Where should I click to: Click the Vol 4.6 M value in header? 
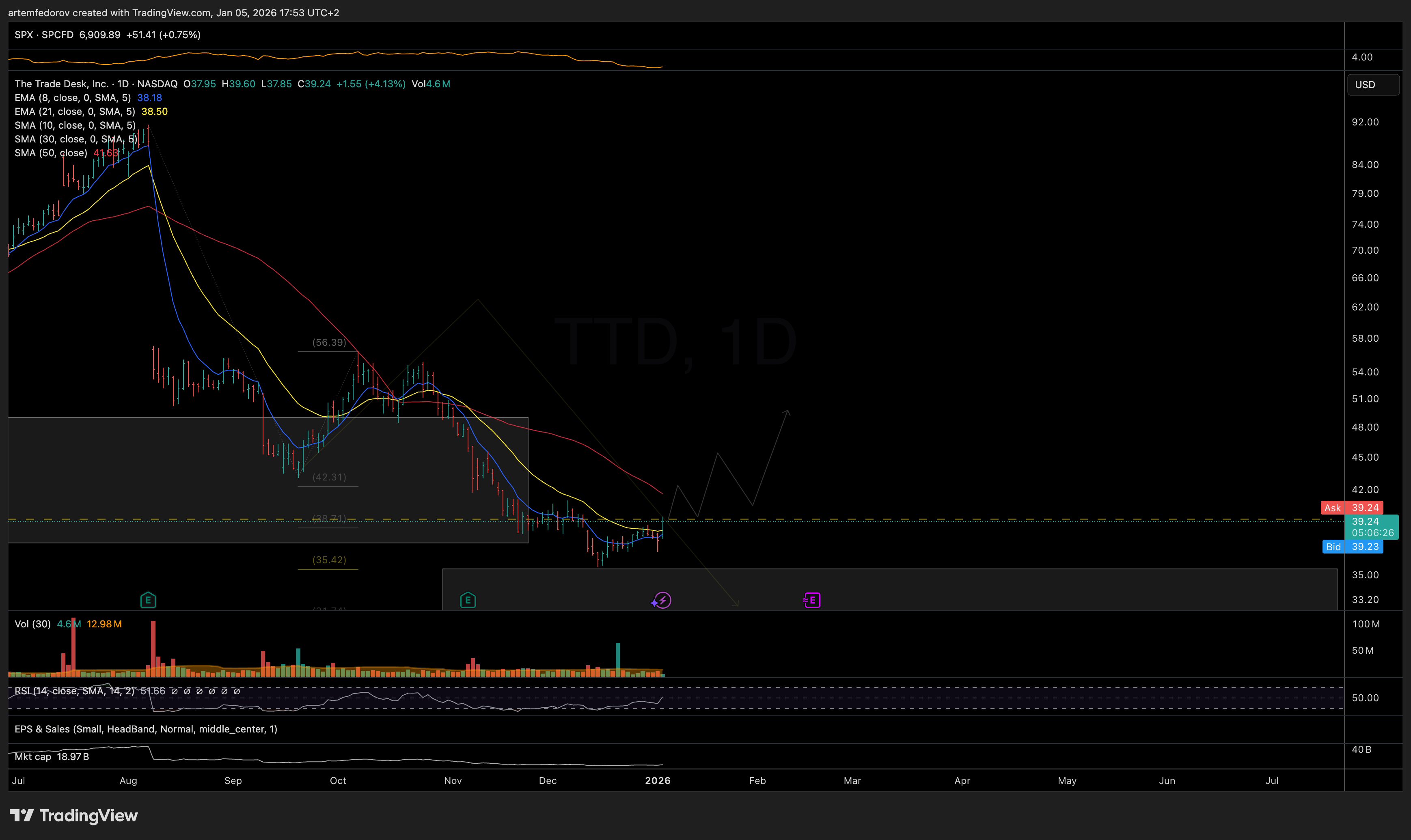click(x=431, y=84)
